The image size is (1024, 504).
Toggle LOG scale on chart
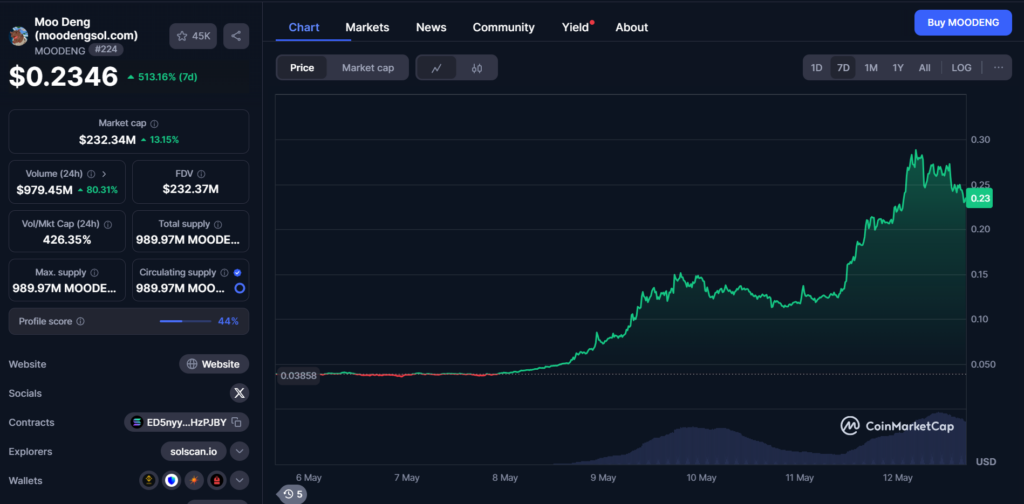coord(961,67)
